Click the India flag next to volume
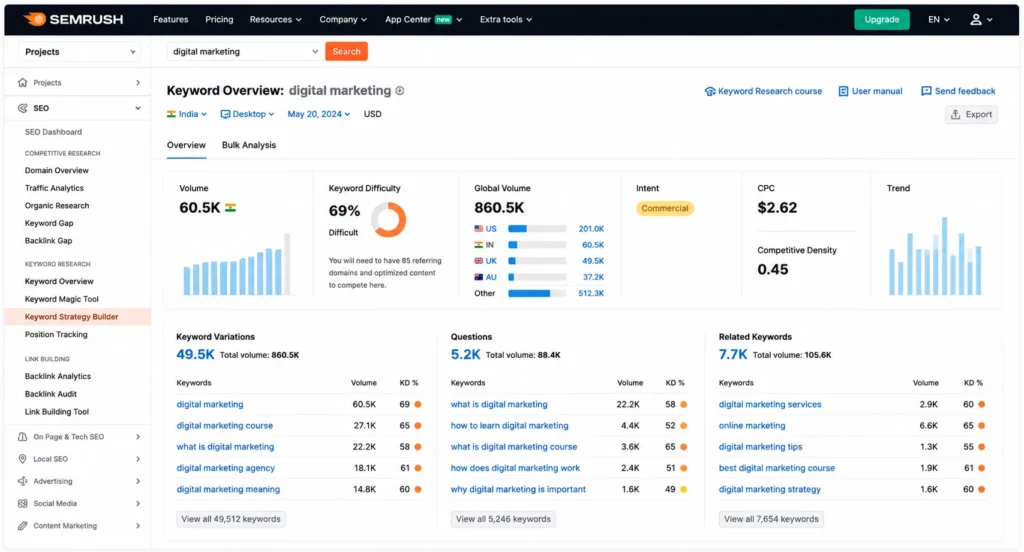Image resolution: width=1024 pixels, height=552 pixels. (x=231, y=208)
